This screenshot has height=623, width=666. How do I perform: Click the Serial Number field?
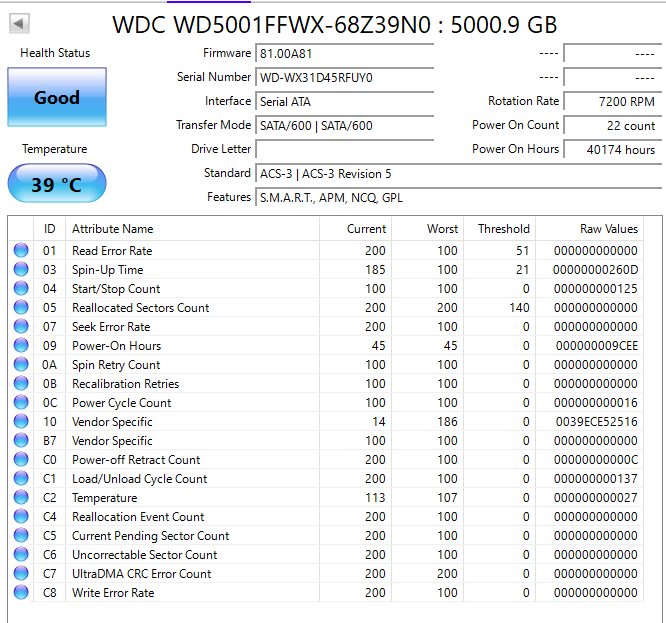344,77
